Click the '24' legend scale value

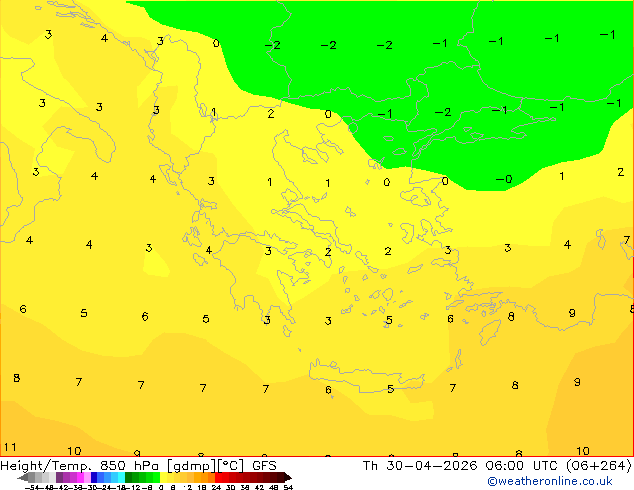pyautogui.click(x=216, y=487)
